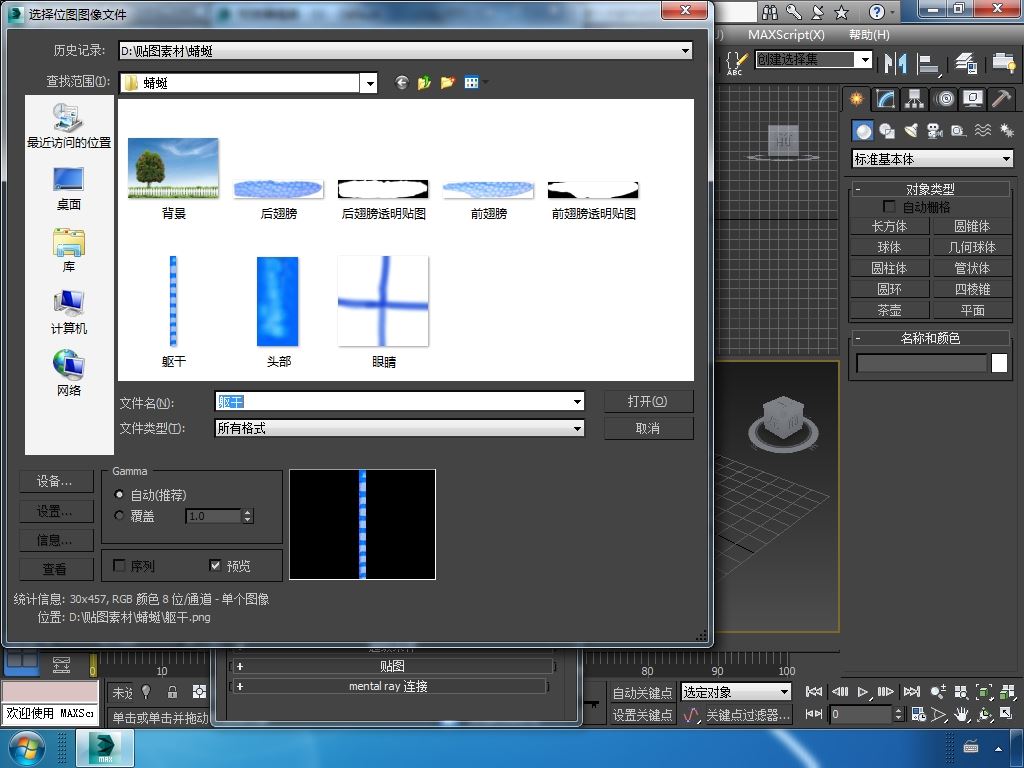Viewport: 1024px width, 768px height.
Task: Enable the 自动栅格 checkbox
Action: (889, 207)
